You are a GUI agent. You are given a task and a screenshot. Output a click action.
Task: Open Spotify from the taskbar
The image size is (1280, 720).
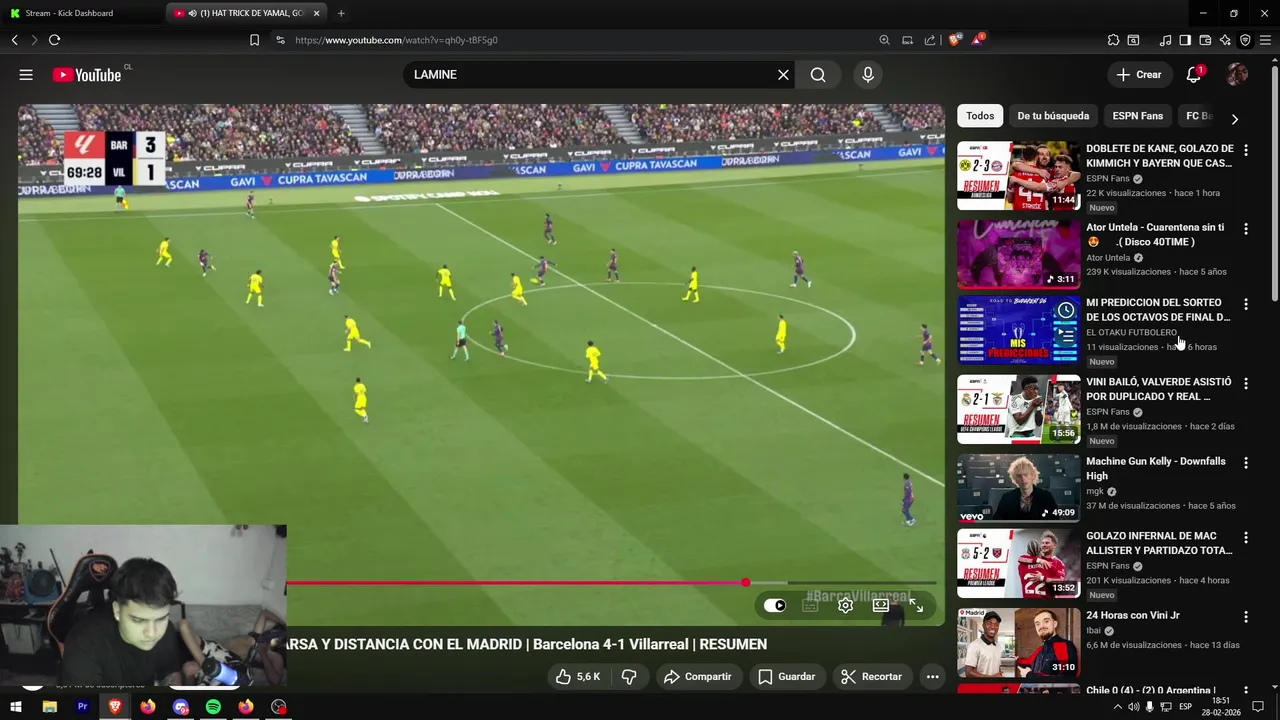click(213, 707)
